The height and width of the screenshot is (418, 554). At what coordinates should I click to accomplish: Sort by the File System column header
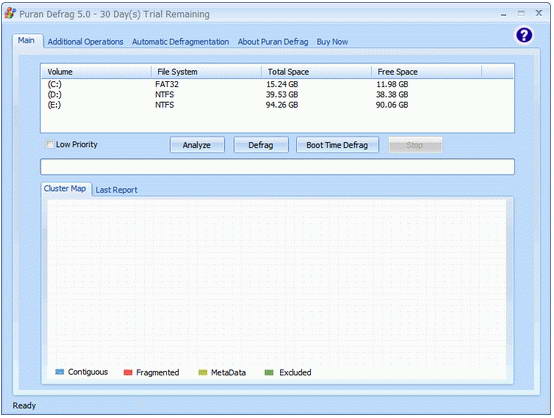tap(207, 72)
